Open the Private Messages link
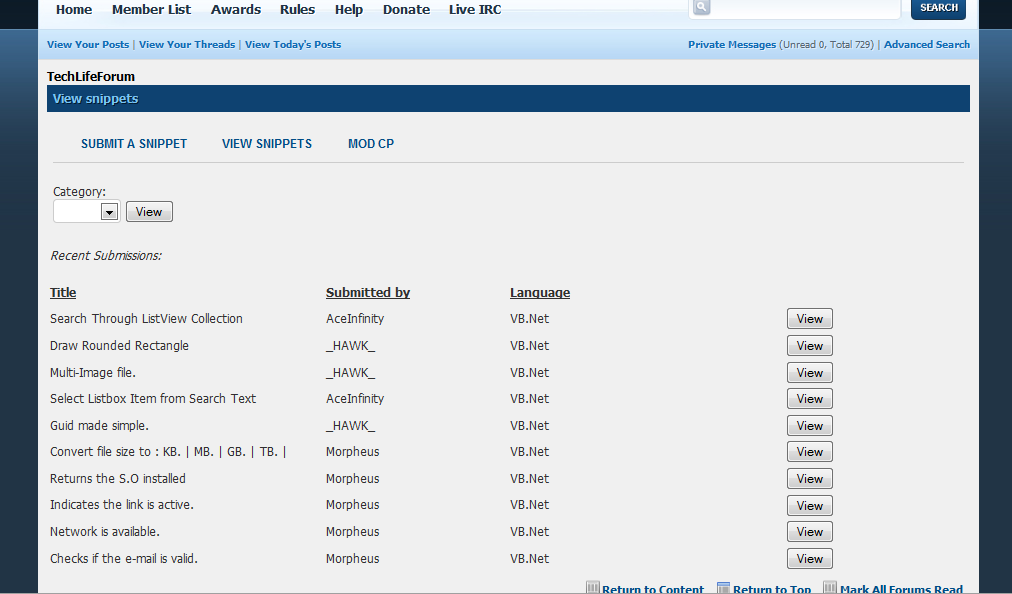 click(731, 45)
